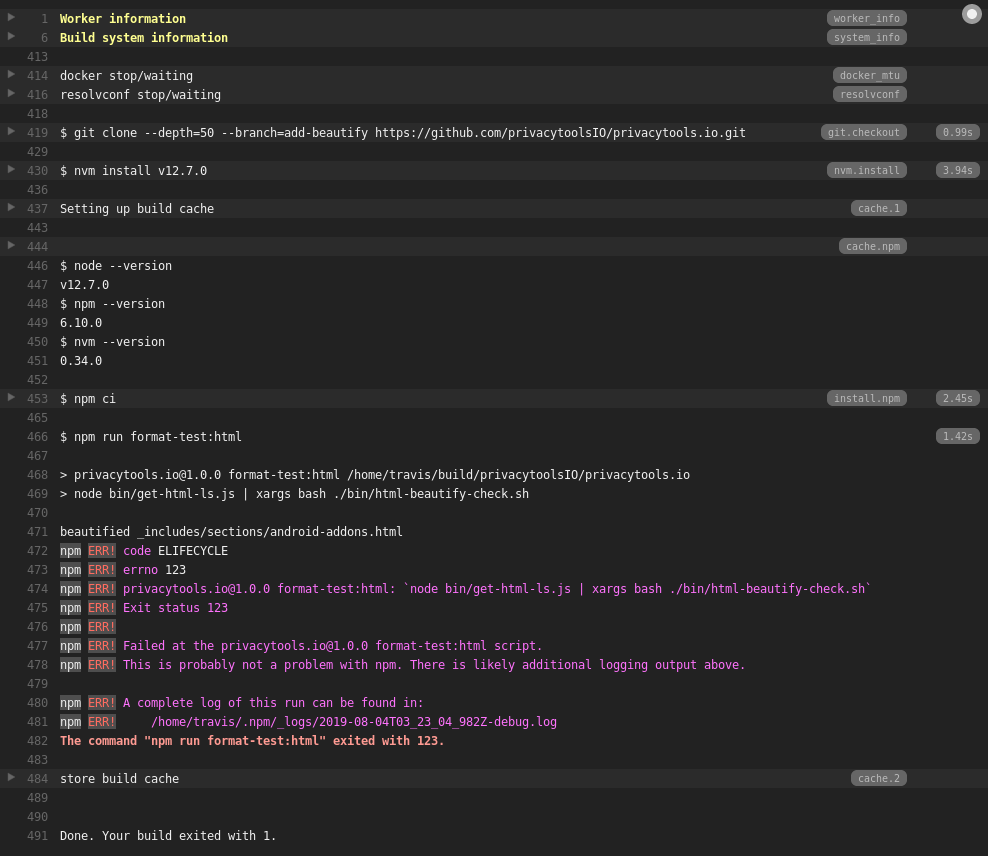Click the worker_info tag
Image resolution: width=988 pixels, height=856 pixels.
866,18
